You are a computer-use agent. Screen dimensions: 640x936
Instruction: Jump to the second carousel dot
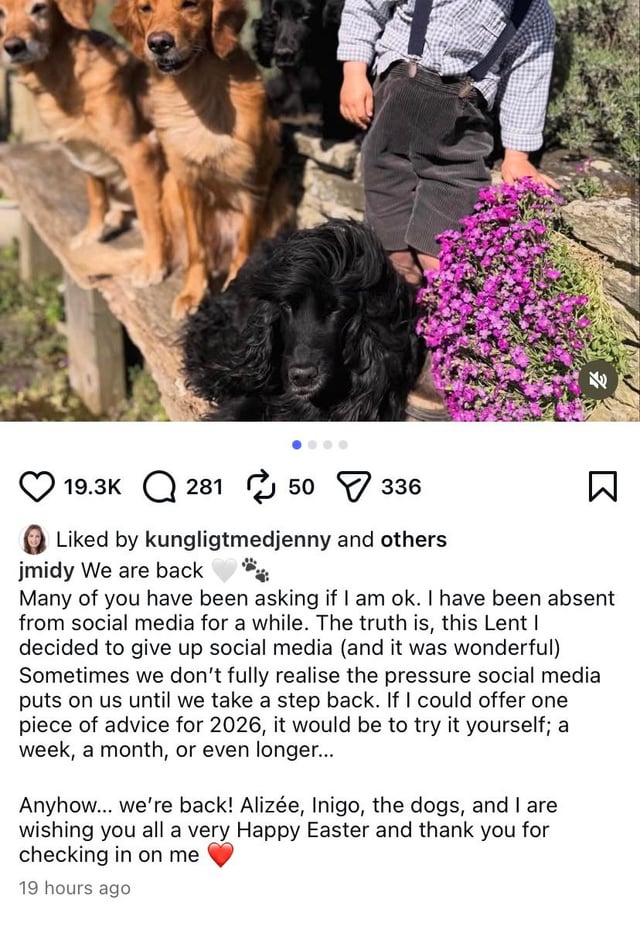click(x=312, y=444)
